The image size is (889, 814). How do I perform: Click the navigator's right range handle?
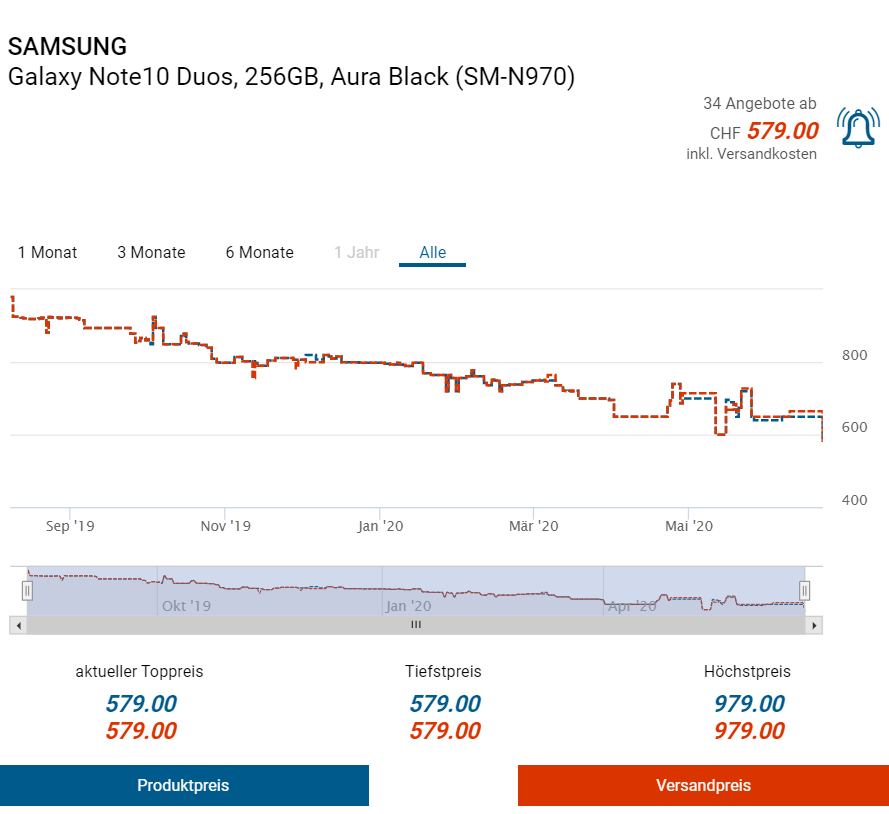coord(804,591)
